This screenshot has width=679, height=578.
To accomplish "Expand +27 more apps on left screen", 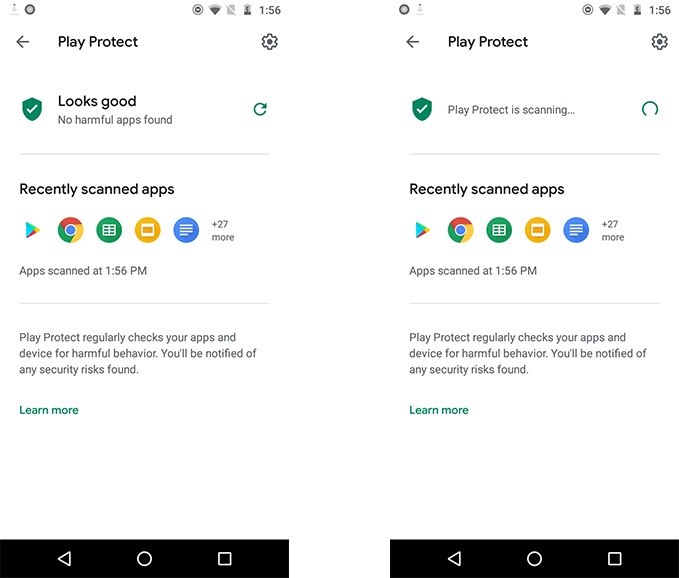I will point(223,231).
